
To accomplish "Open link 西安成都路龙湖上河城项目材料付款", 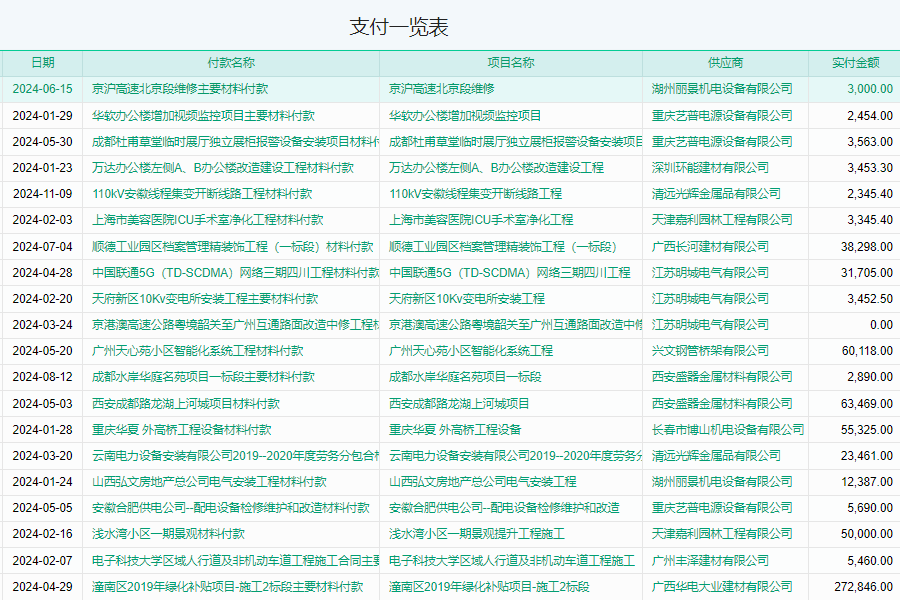I will (x=186, y=404).
